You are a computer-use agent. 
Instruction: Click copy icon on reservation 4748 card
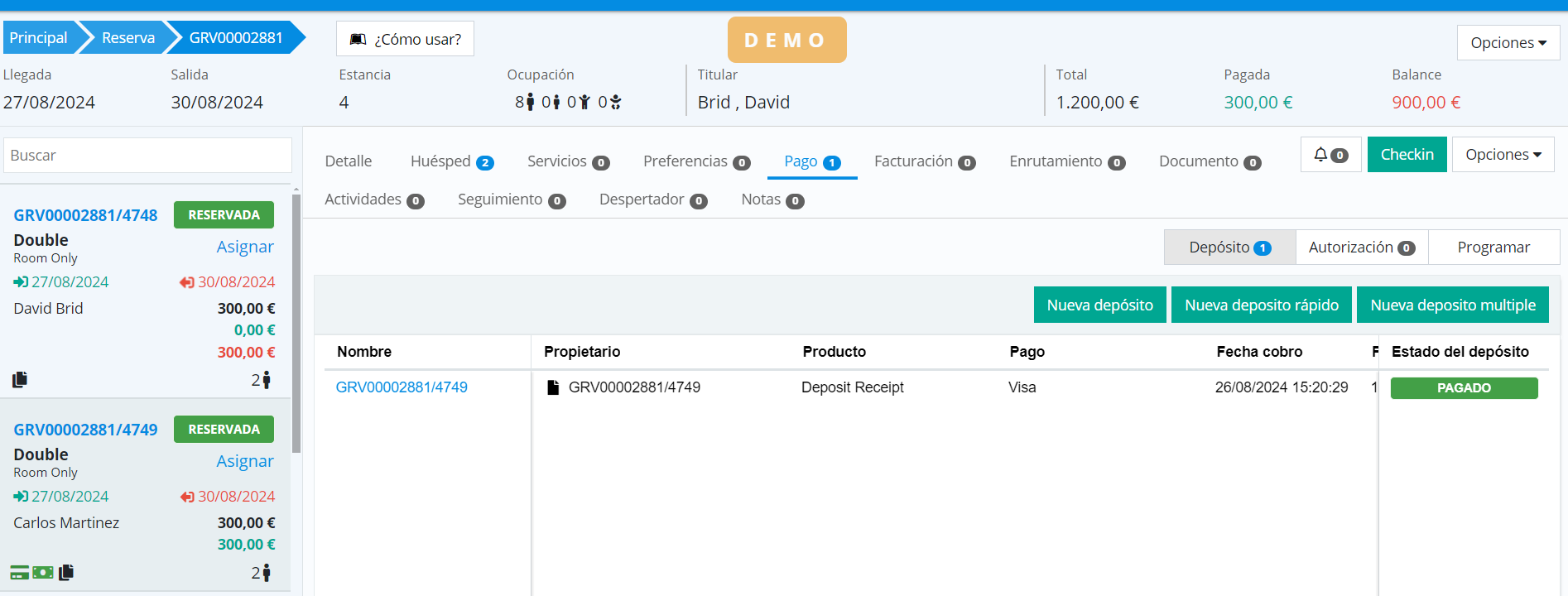point(20,379)
